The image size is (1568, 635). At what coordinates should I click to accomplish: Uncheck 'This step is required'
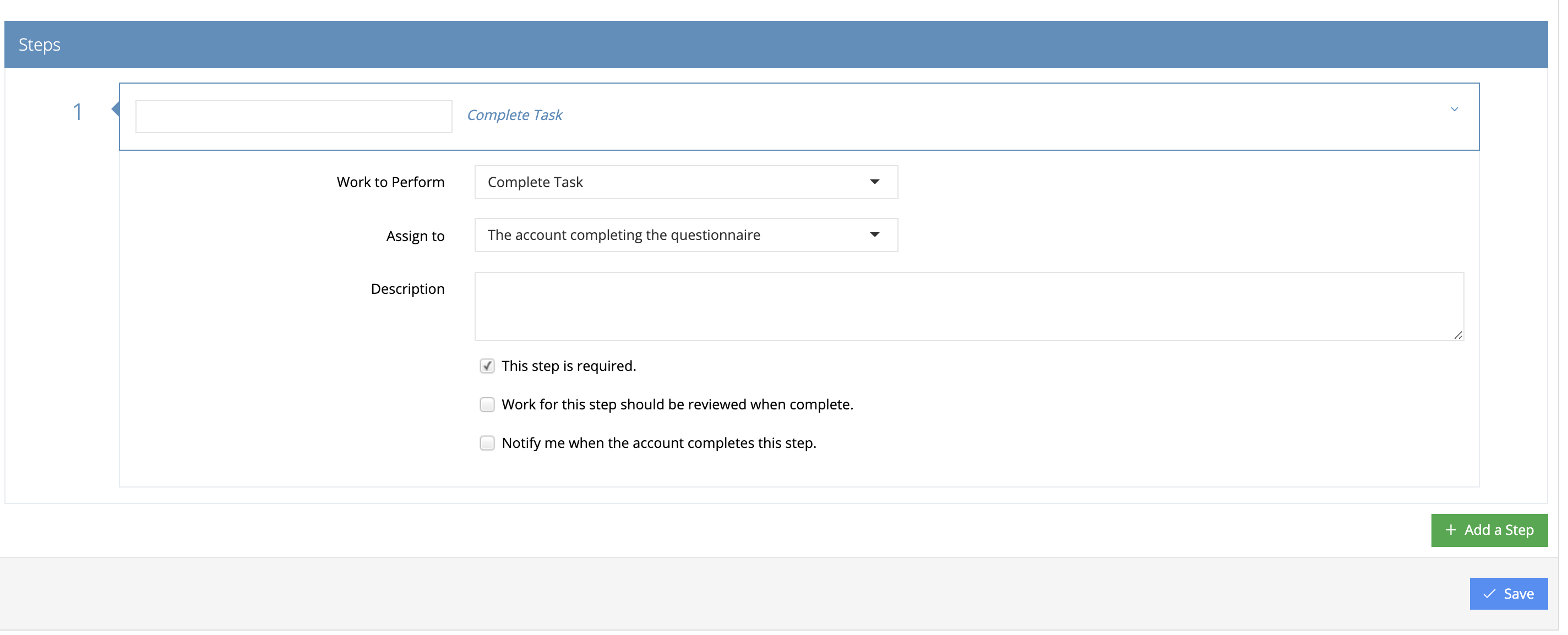click(487, 365)
